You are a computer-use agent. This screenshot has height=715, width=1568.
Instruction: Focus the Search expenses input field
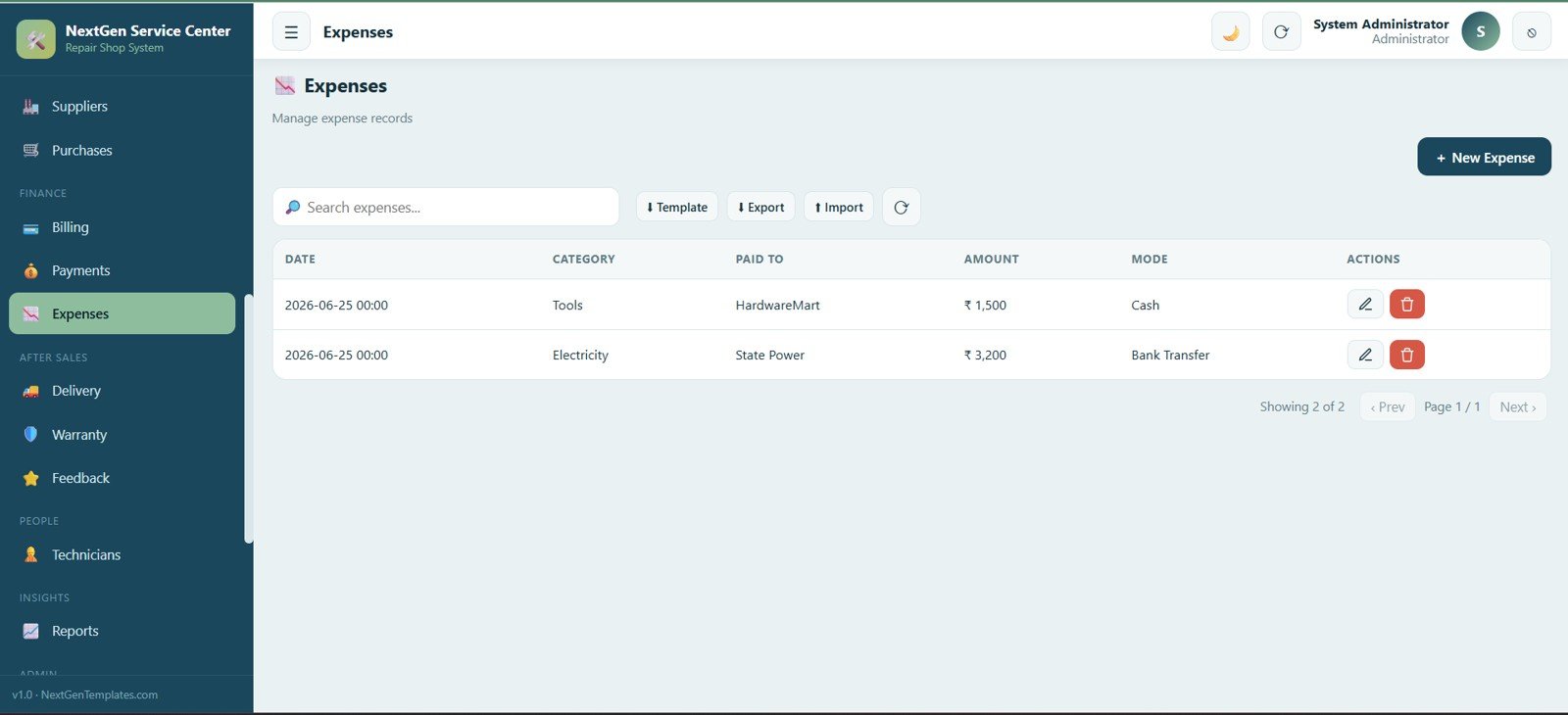pyautogui.click(x=446, y=207)
